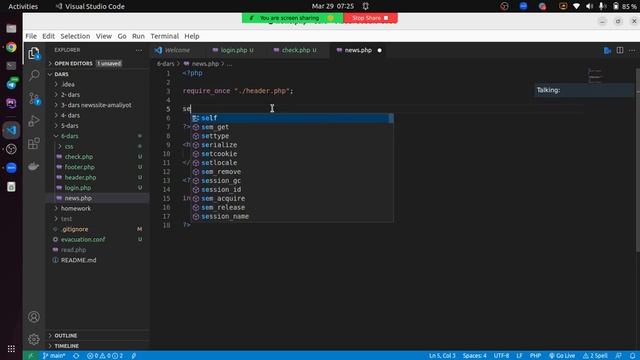Open evacuation.conf file

coord(82,239)
